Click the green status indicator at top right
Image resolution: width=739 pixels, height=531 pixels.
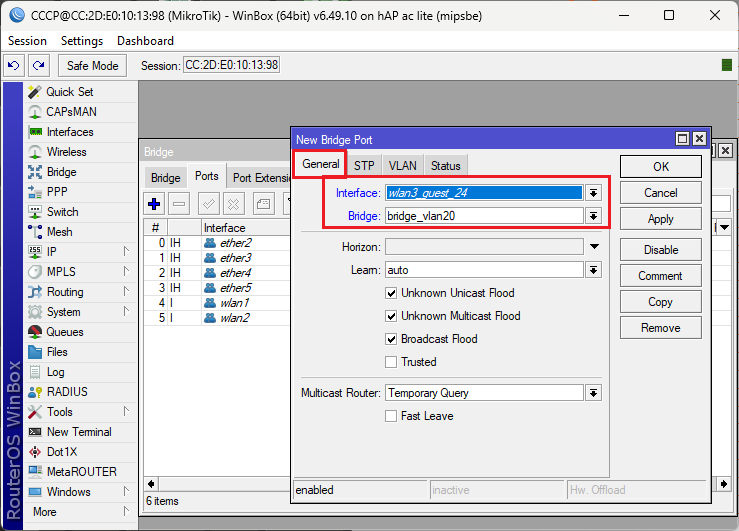(x=727, y=65)
